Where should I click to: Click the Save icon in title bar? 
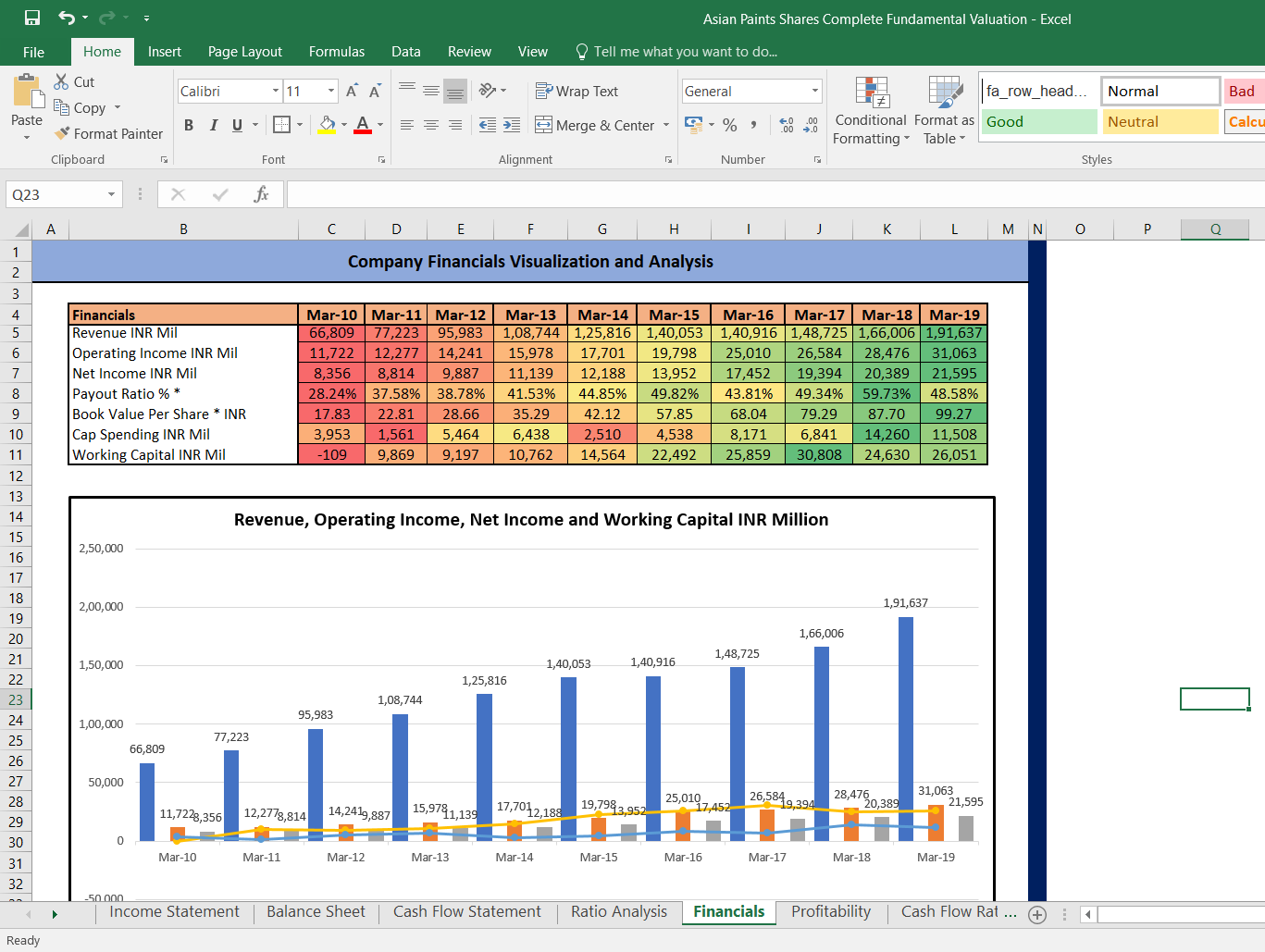tap(32, 18)
